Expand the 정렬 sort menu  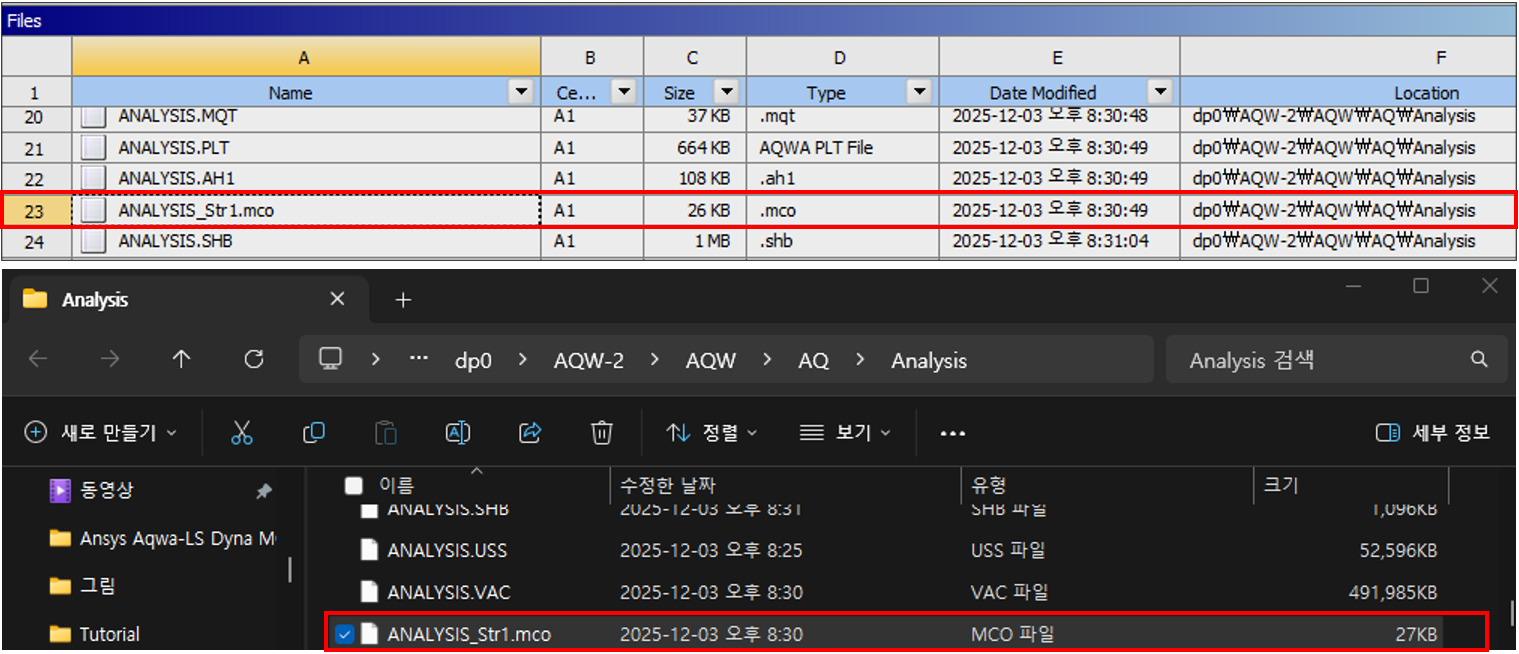click(711, 432)
